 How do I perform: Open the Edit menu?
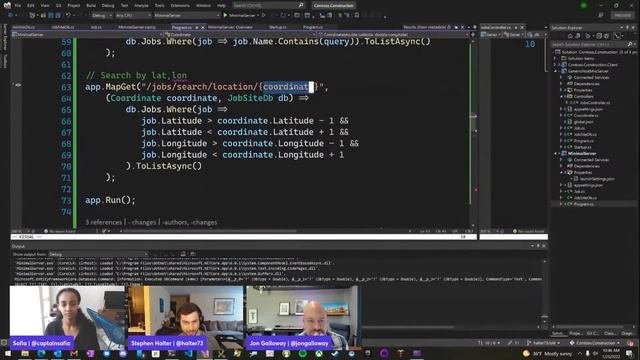click(31, 6)
